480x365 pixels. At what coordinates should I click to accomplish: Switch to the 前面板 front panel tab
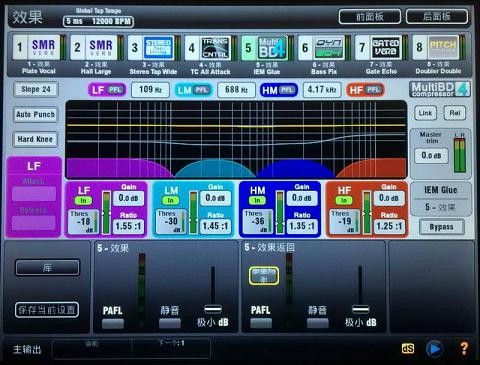click(x=370, y=16)
